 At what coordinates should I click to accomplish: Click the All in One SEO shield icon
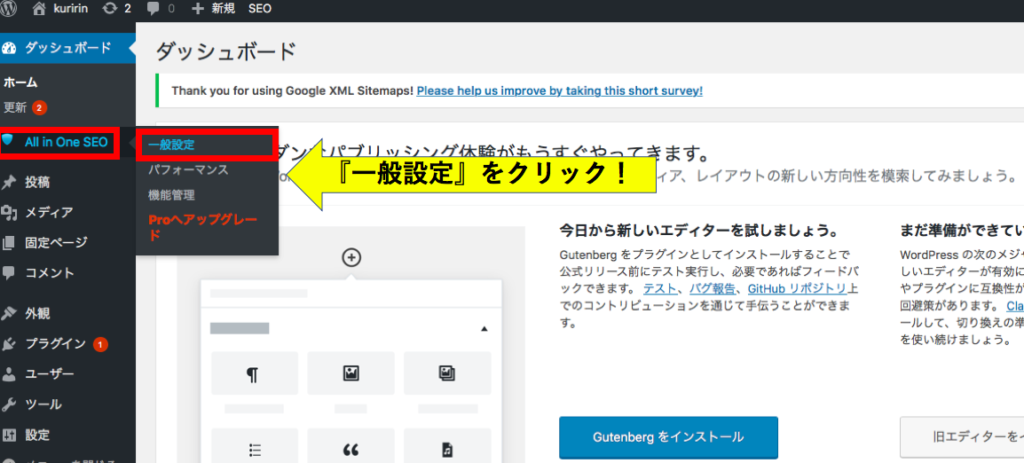pos(8,140)
